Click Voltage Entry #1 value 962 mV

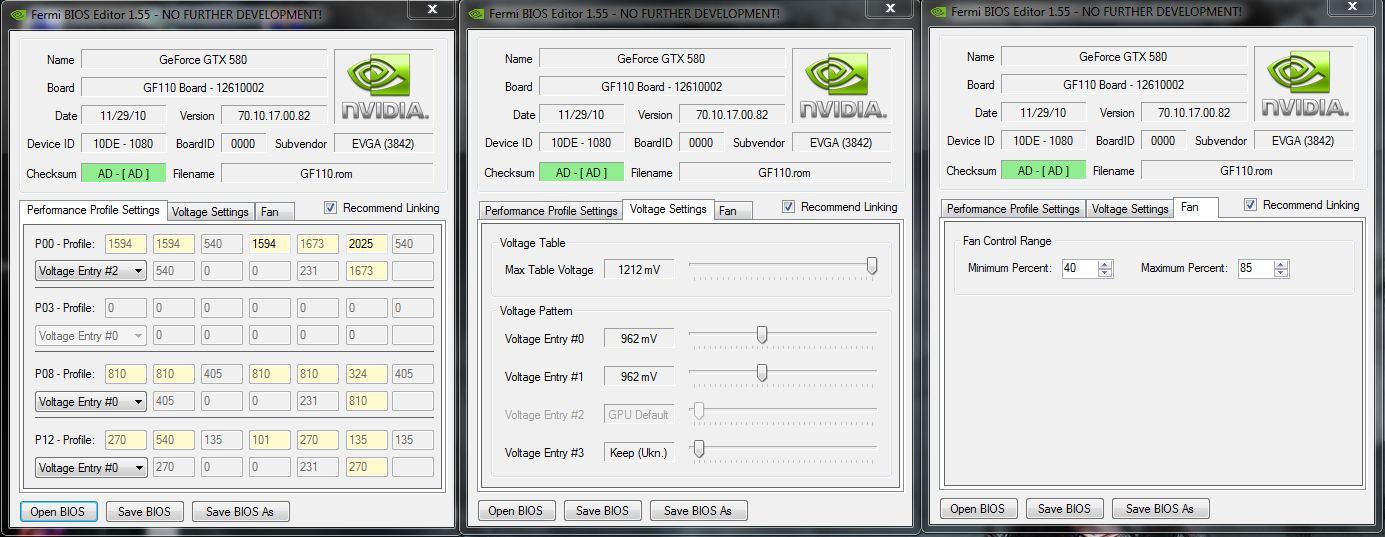(639, 376)
